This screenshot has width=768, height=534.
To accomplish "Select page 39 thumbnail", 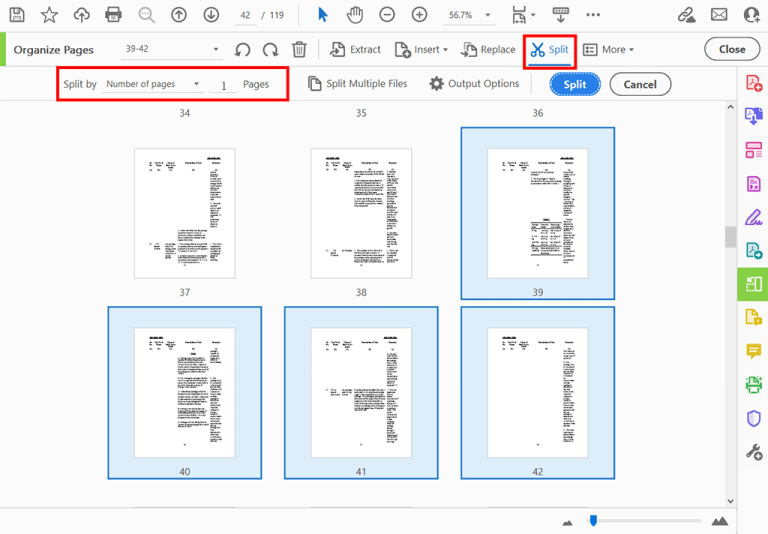I will (x=538, y=213).
